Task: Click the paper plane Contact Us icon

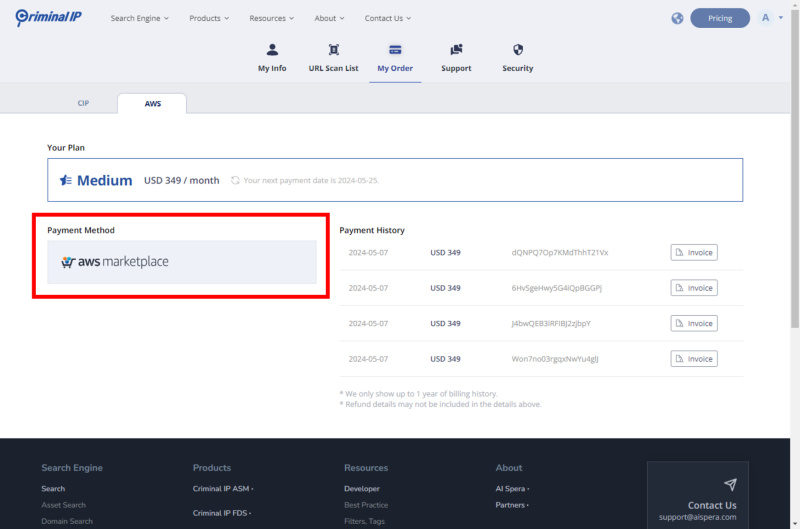Action: 730,484
